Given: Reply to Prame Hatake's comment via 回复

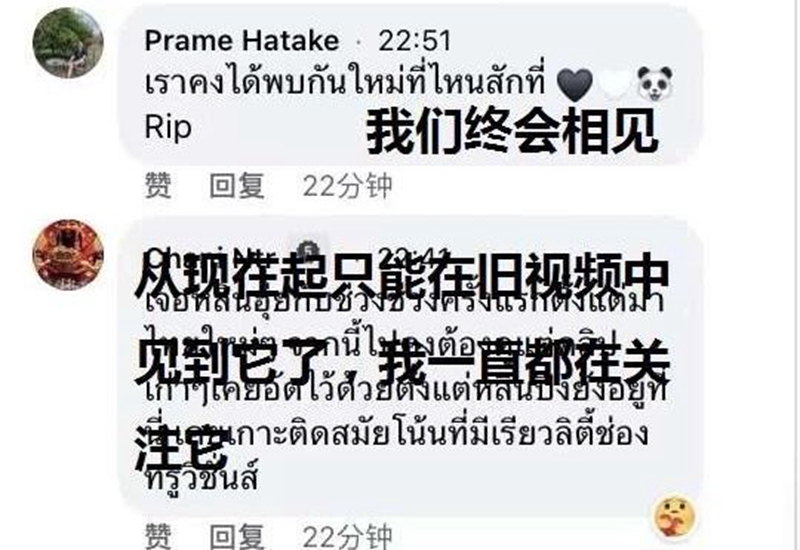Looking at the screenshot, I should point(237,185).
